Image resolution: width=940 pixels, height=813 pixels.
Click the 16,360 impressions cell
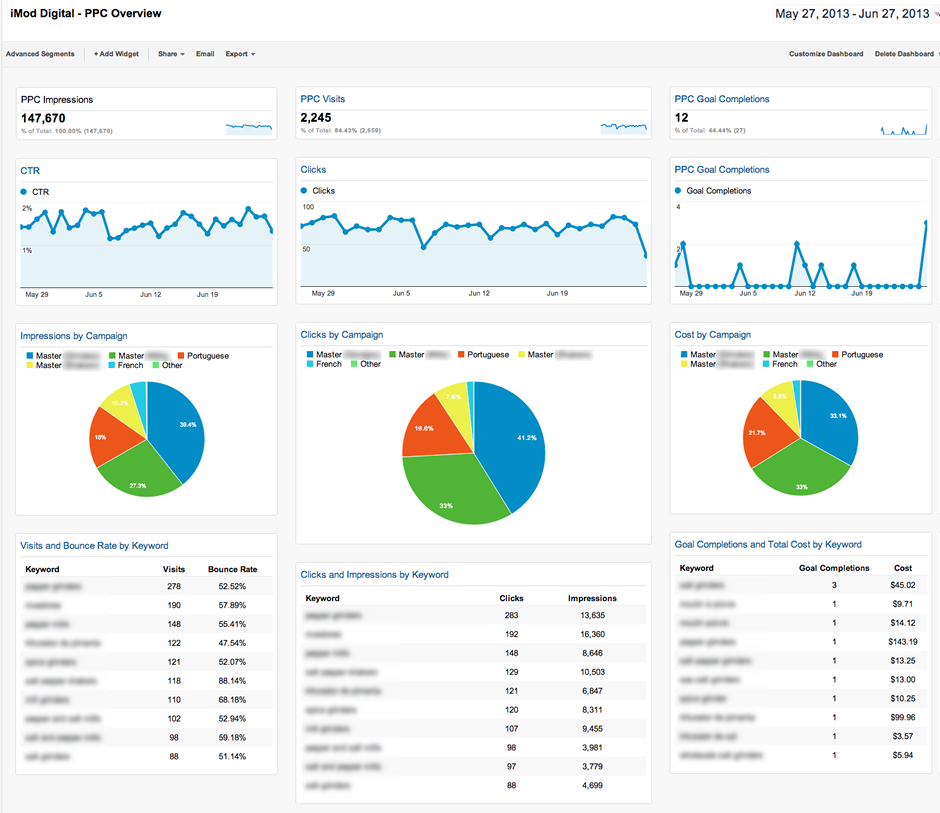[592, 634]
